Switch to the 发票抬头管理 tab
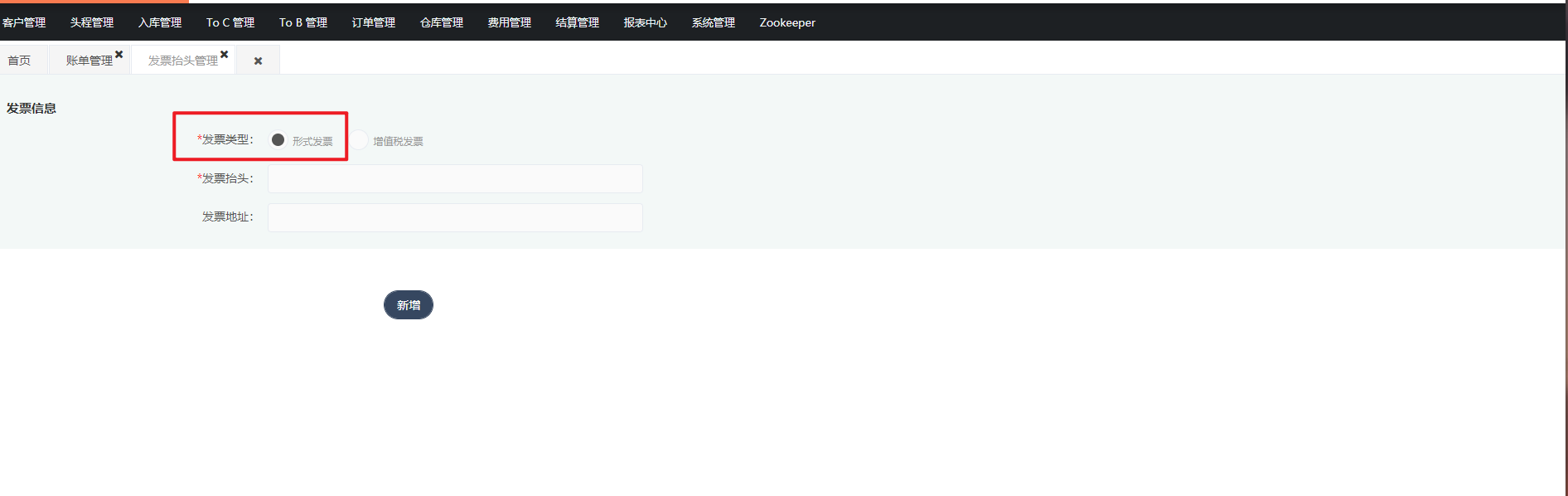1568x496 pixels. pos(183,61)
